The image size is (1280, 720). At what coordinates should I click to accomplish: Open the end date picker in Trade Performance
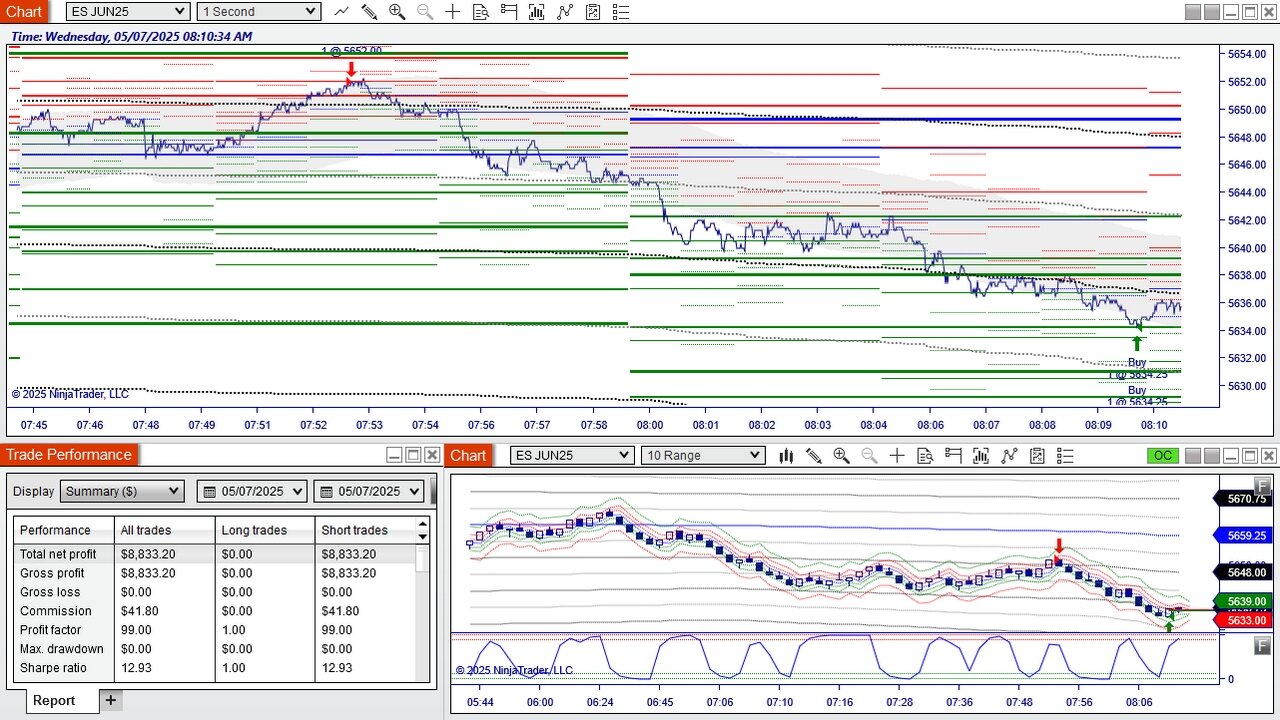click(370, 491)
